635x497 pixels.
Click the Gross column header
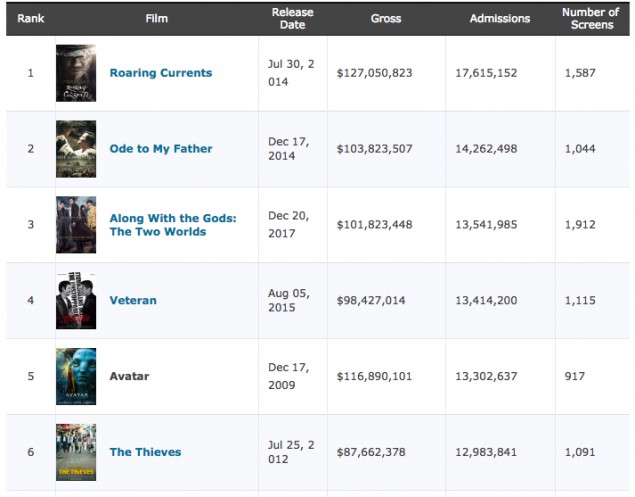click(387, 19)
